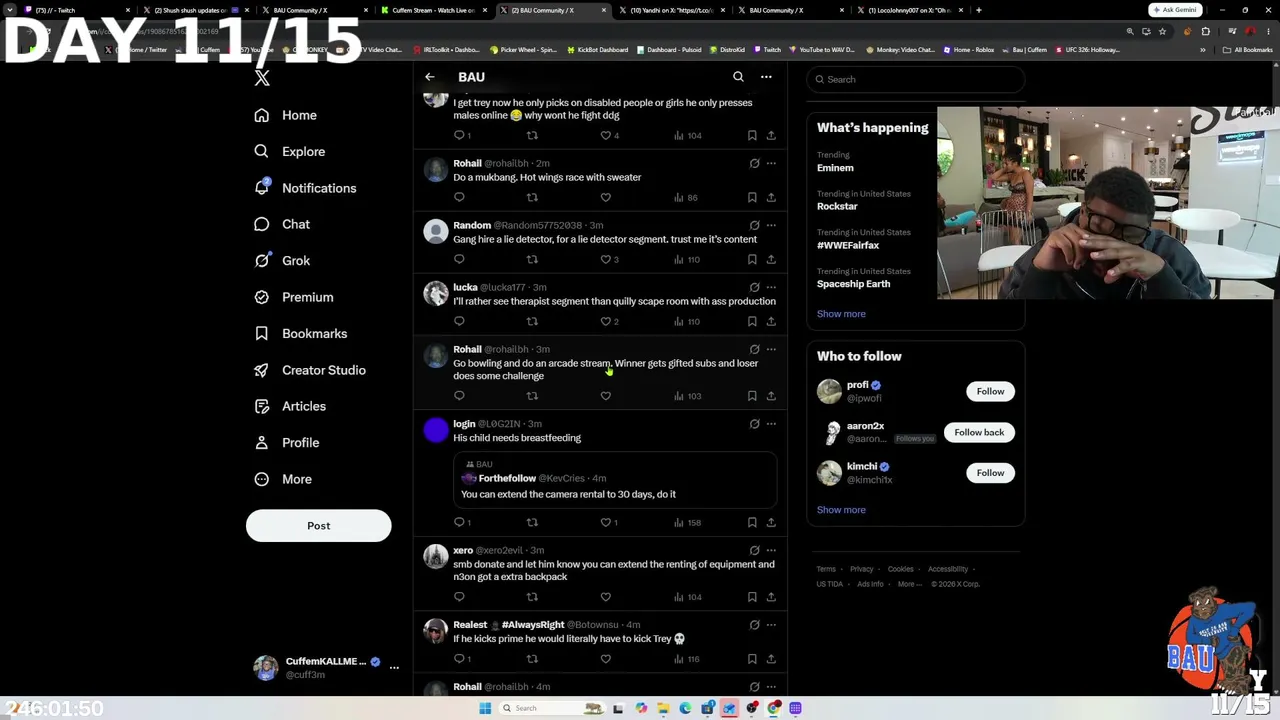Reply to xero's smb donate post
Image resolution: width=1280 pixels, height=720 pixels.
[x=459, y=597]
